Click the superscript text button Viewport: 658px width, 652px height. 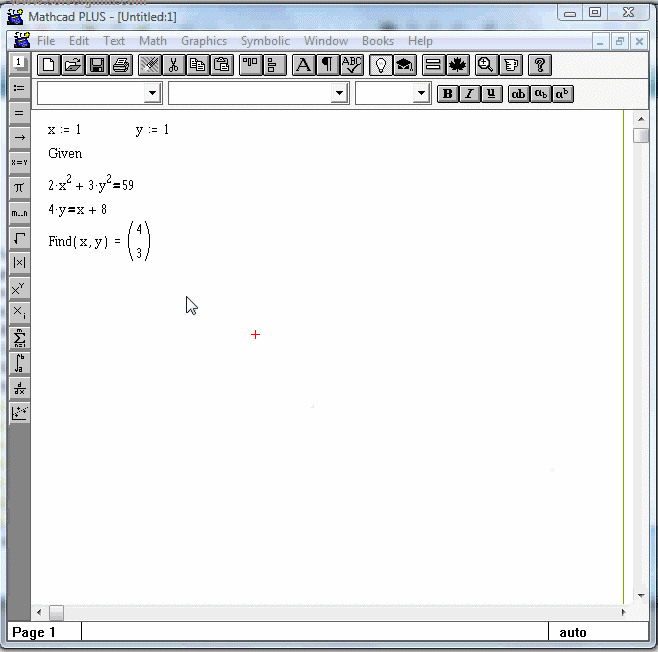(563, 93)
